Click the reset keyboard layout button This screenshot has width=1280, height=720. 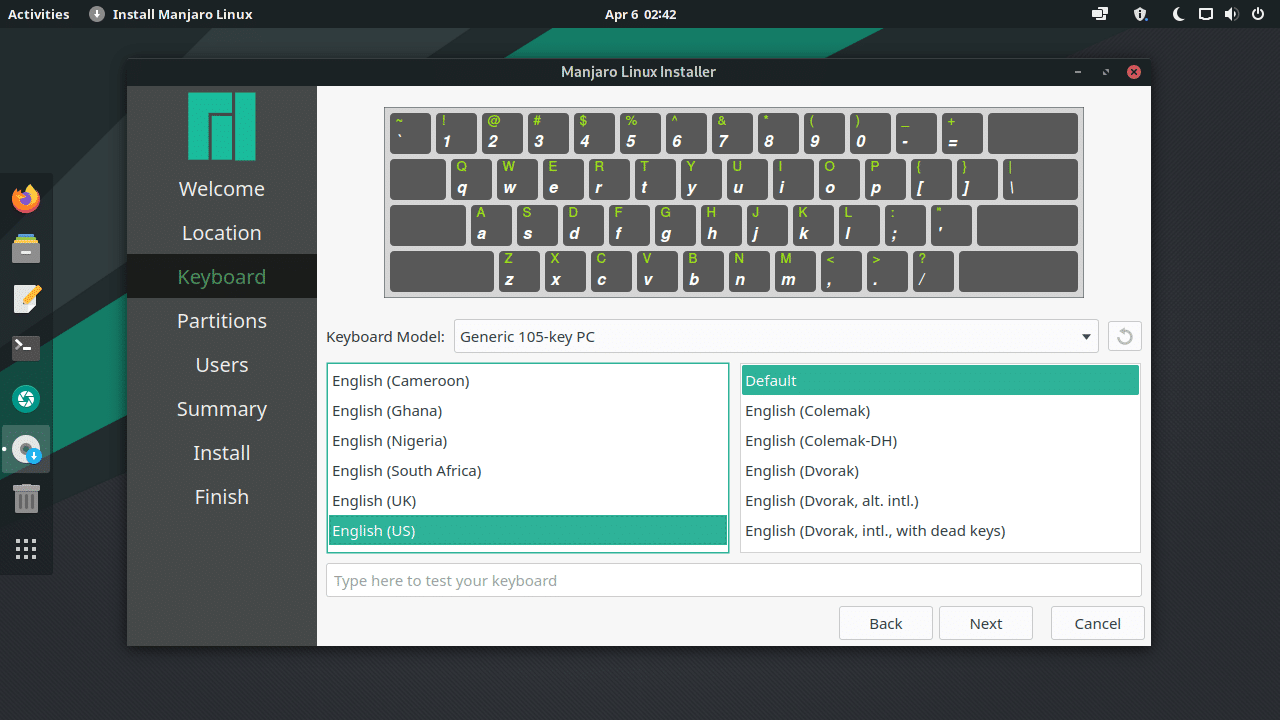(1124, 336)
